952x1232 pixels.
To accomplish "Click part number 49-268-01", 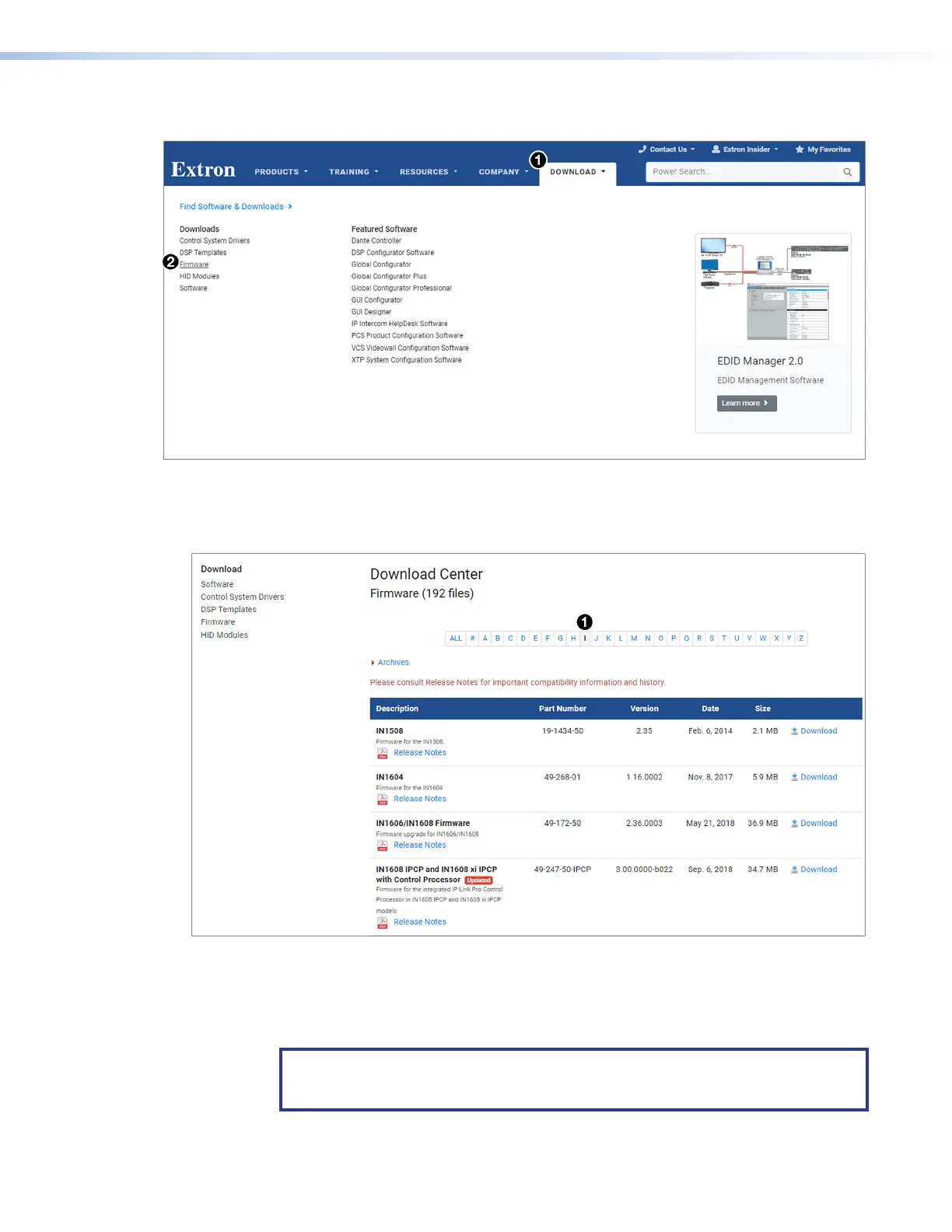I will tap(562, 777).
